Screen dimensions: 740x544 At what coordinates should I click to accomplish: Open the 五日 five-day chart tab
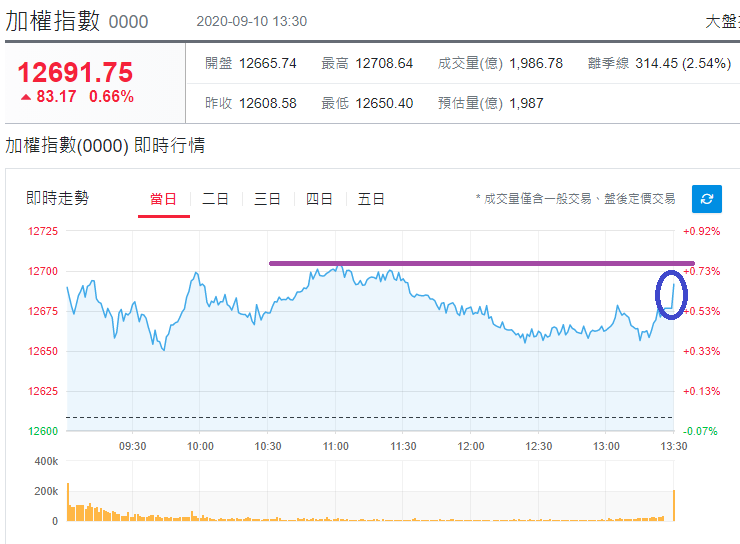point(371,199)
